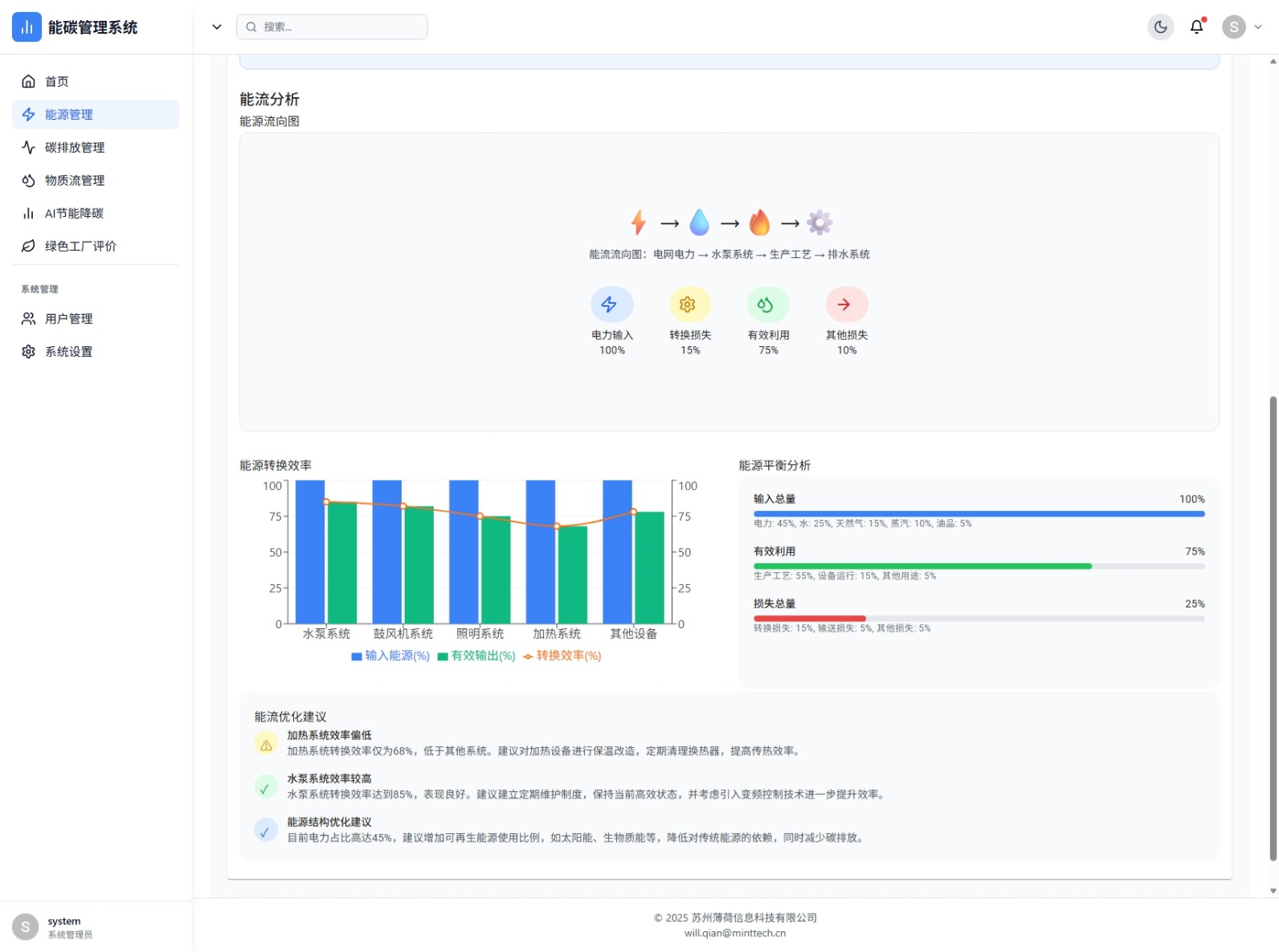The image size is (1279, 952).
Task: Click the 电力输入 lightning icon
Action: click(611, 304)
